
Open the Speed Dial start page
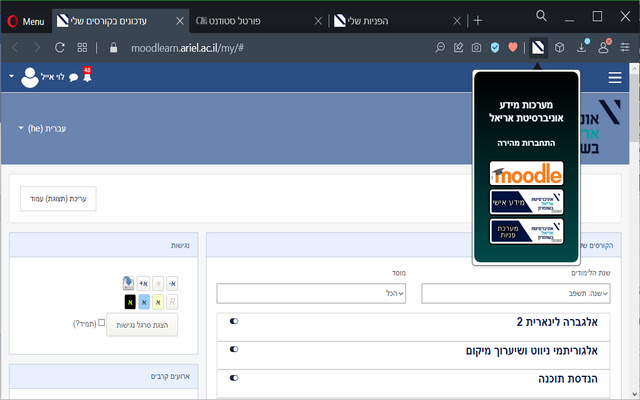(x=82, y=48)
